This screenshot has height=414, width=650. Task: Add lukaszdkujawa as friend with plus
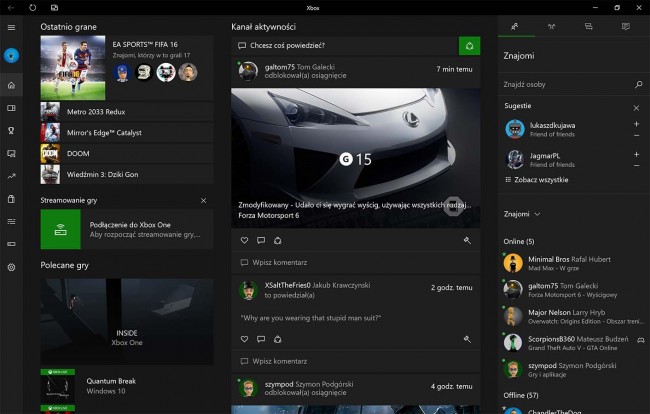[636, 124]
